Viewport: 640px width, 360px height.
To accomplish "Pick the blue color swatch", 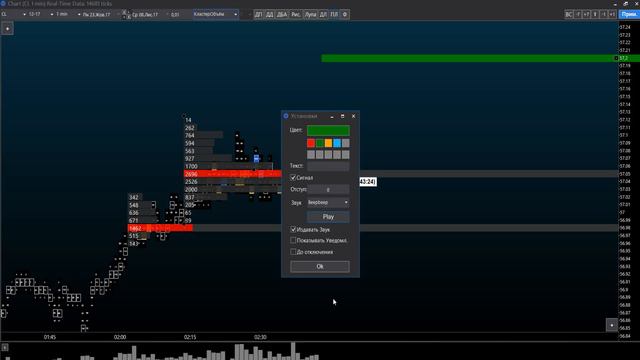I will [337, 143].
